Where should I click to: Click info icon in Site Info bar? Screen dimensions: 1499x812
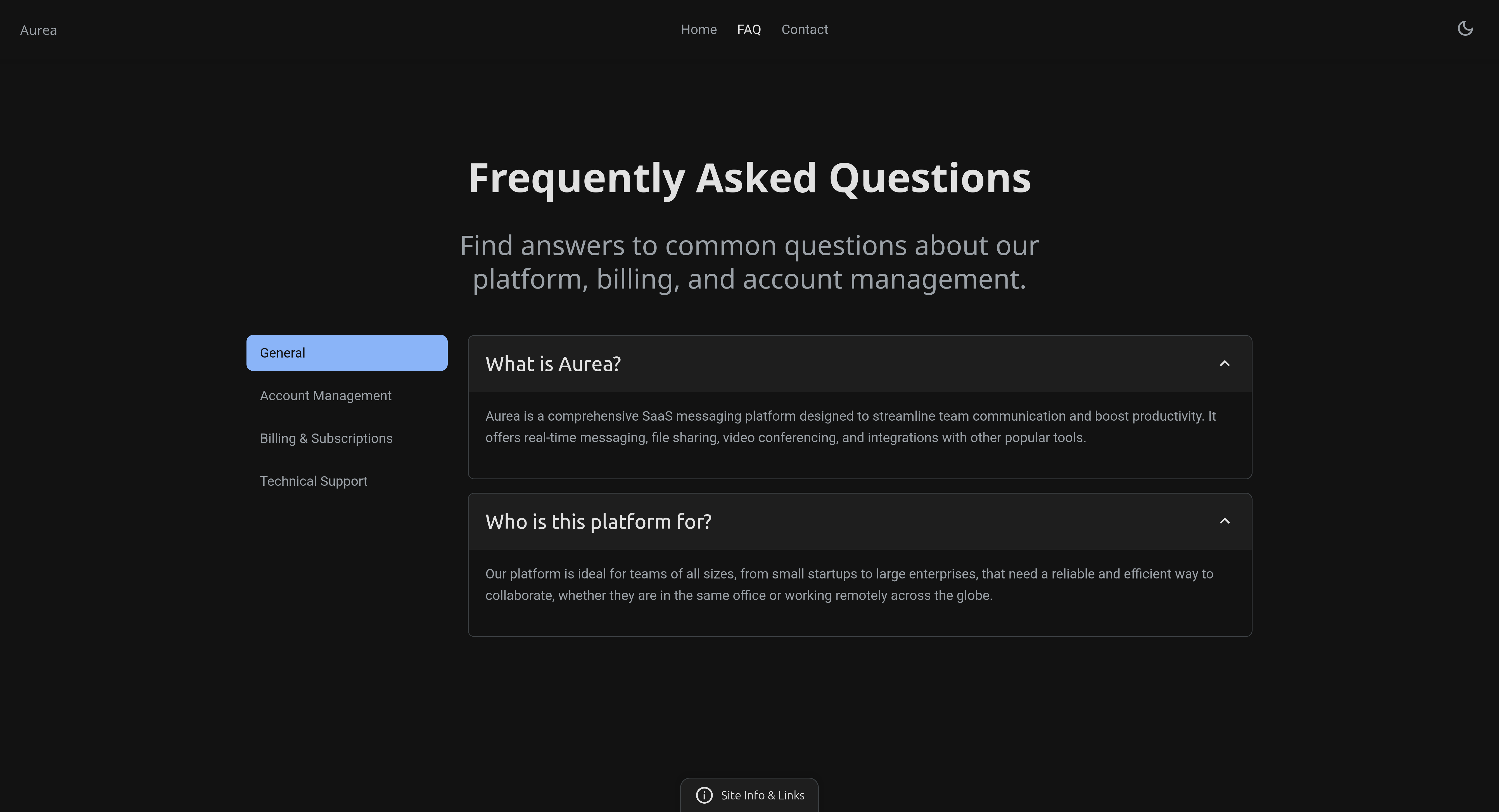pos(704,795)
